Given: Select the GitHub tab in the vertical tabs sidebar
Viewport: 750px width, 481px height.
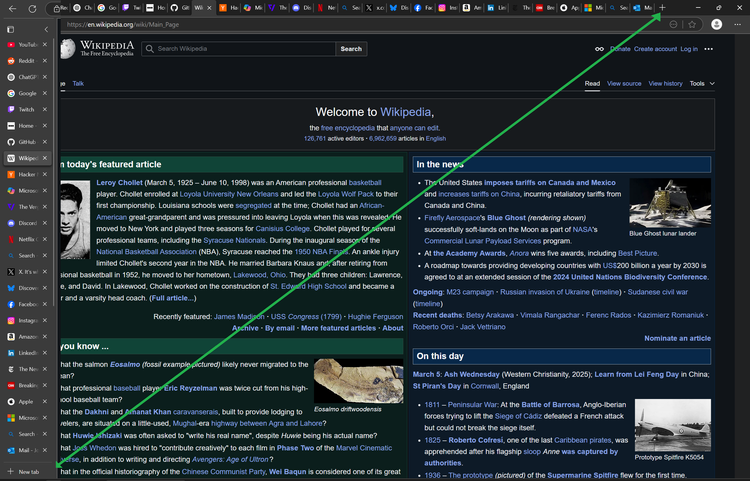Looking at the screenshot, I should (24, 142).
